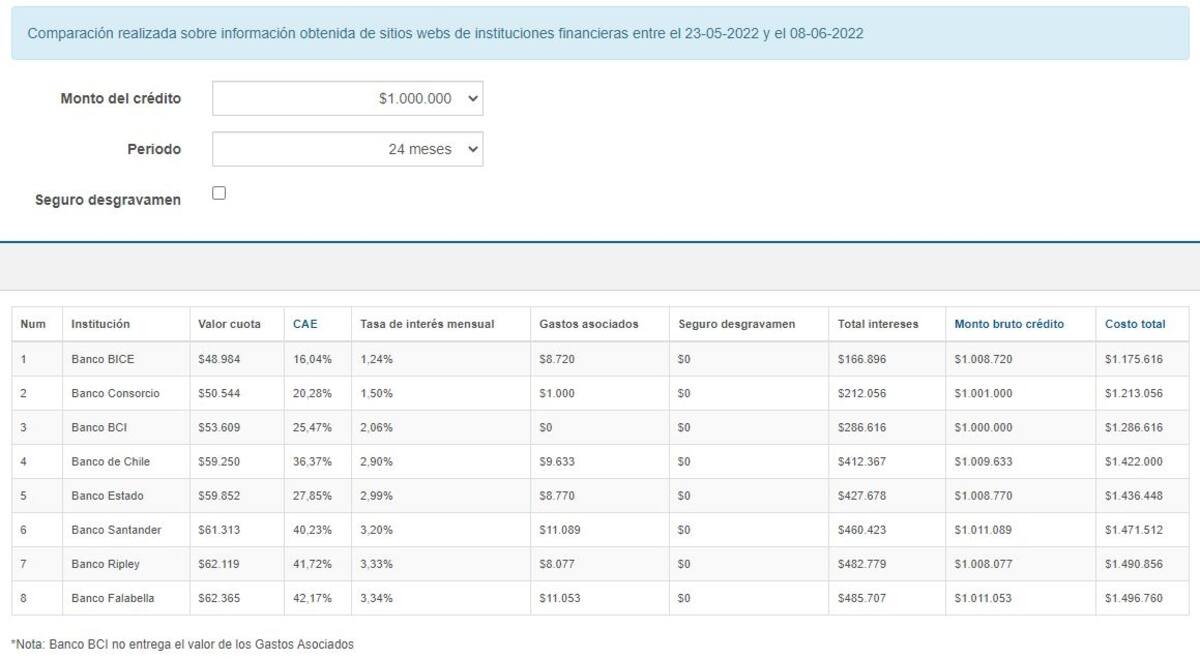Viewport: 1200px width, 659px height.
Task: Click the Institución column header
Action: coord(100,324)
